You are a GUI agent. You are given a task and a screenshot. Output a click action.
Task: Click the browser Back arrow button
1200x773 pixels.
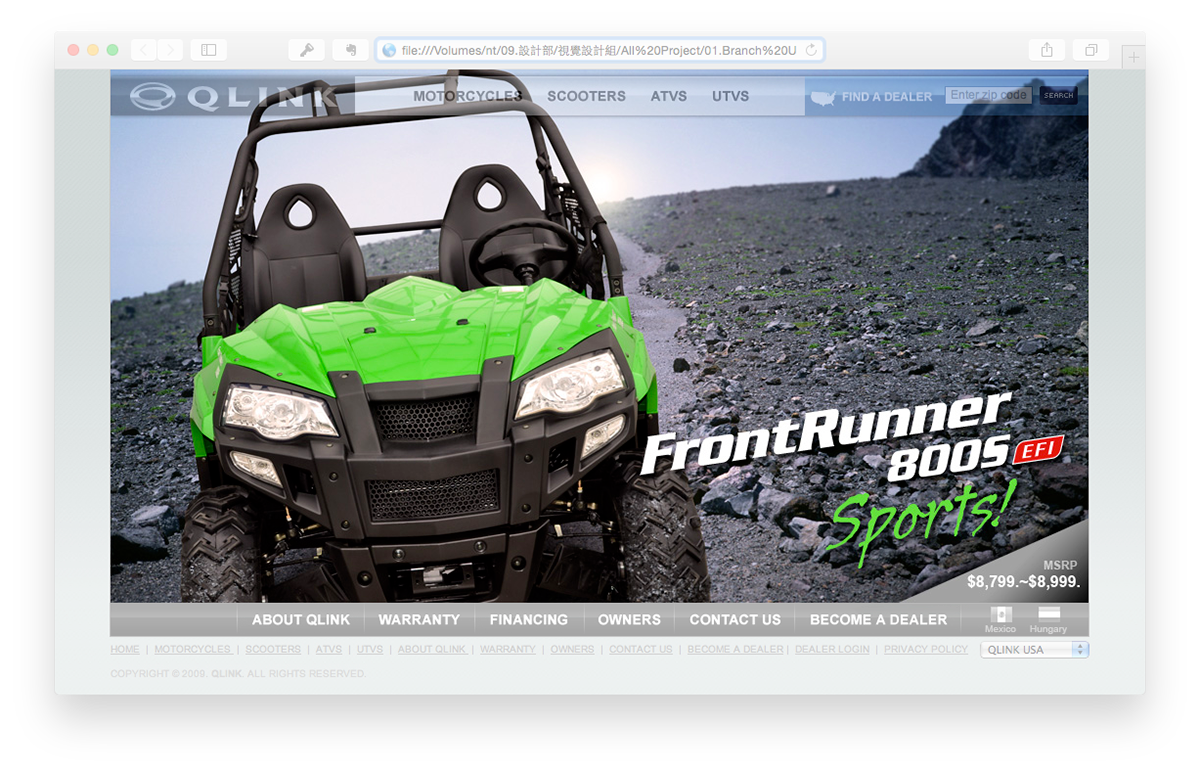click(x=143, y=50)
